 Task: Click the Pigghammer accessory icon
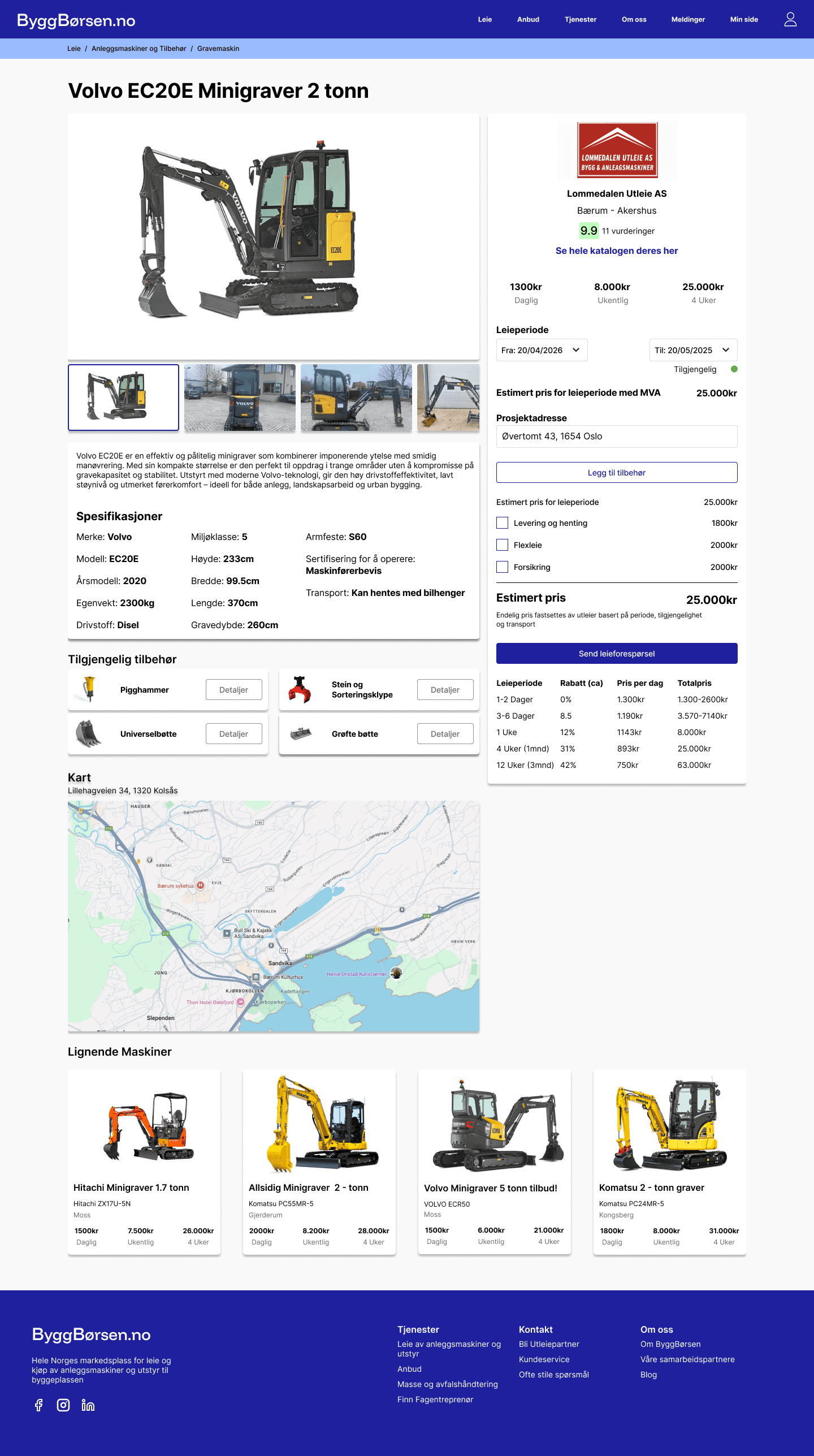(89, 689)
